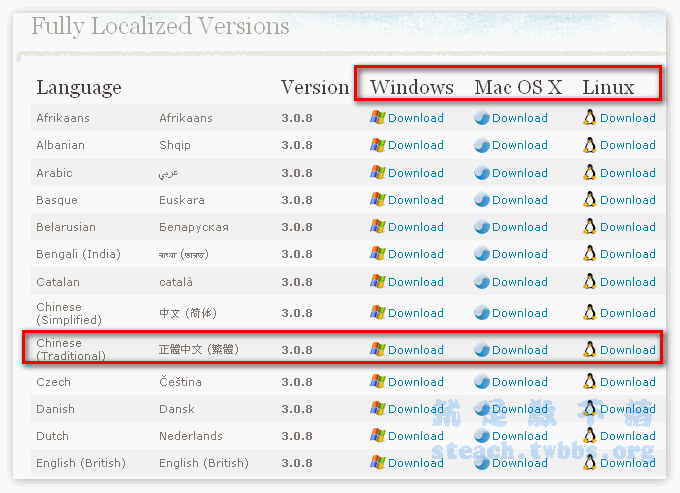Download Czech version for Linux
680x493 pixels.
[x=628, y=382]
